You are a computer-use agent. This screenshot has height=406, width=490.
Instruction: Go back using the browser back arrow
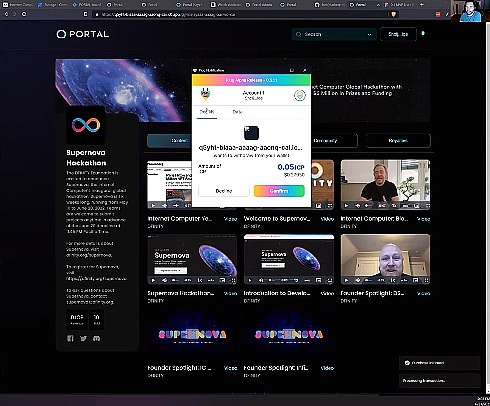(x=6, y=14)
